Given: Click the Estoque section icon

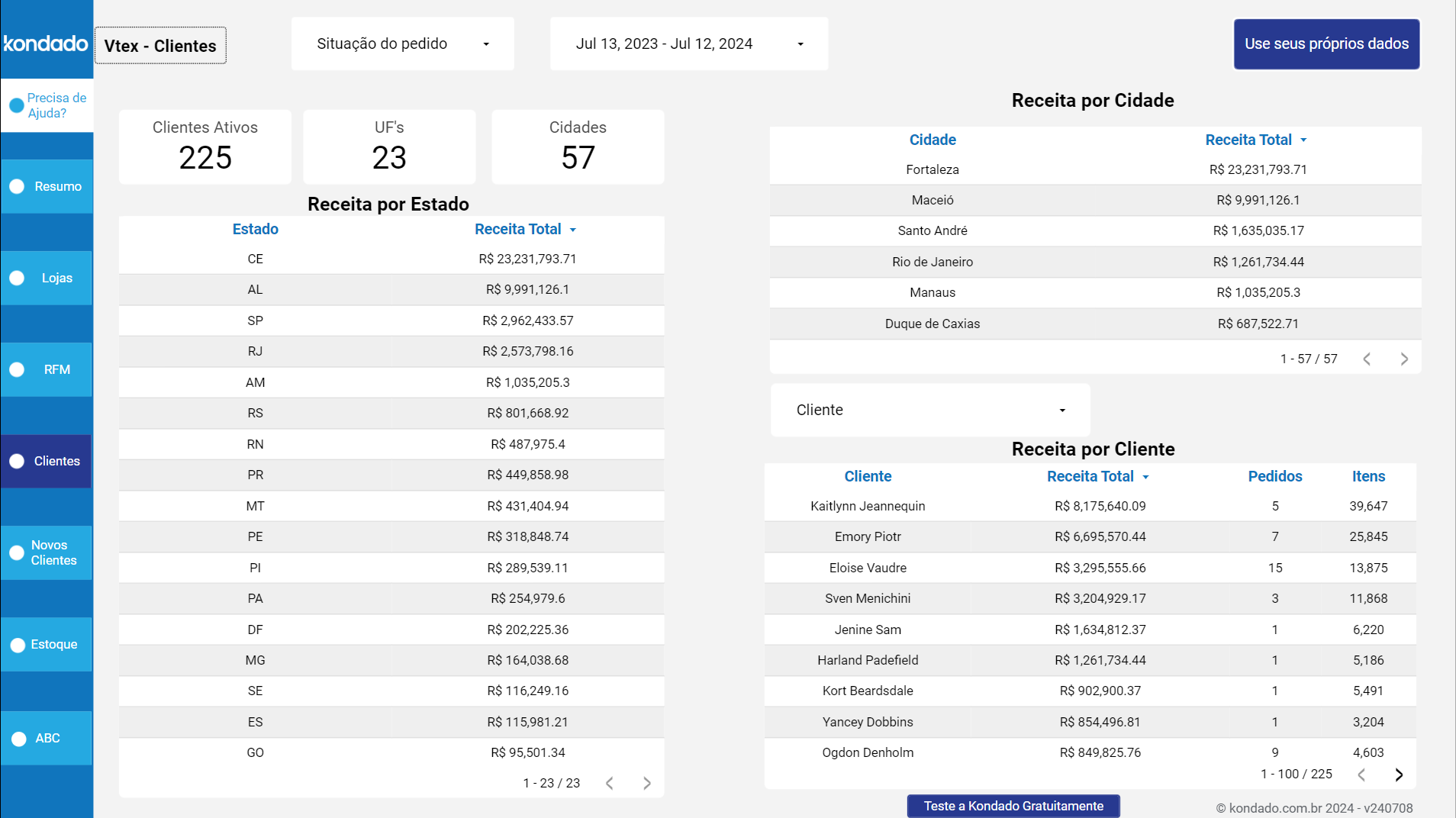Looking at the screenshot, I should [16, 644].
